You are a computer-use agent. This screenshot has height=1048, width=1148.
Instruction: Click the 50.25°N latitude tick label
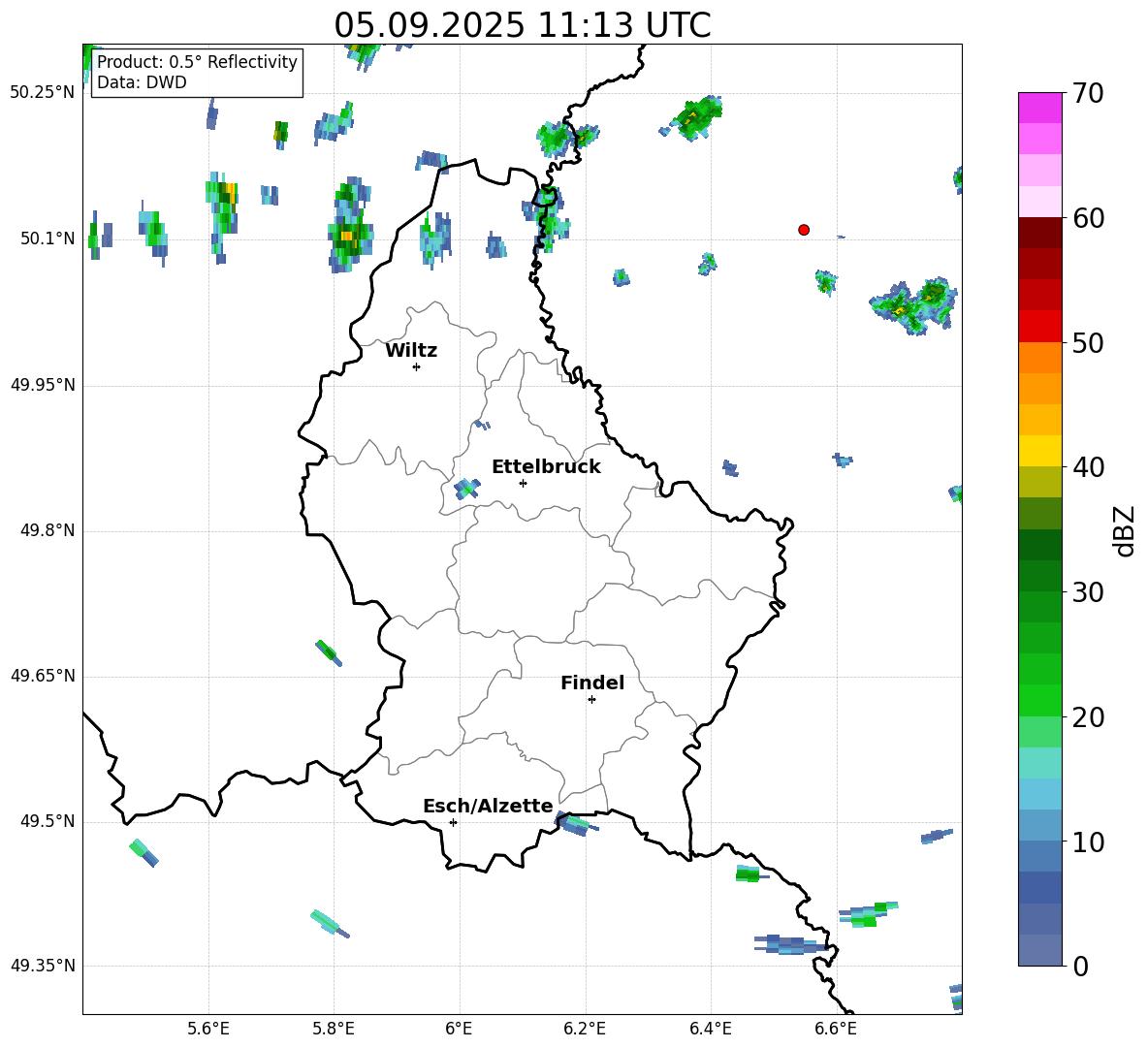(x=42, y=93)
